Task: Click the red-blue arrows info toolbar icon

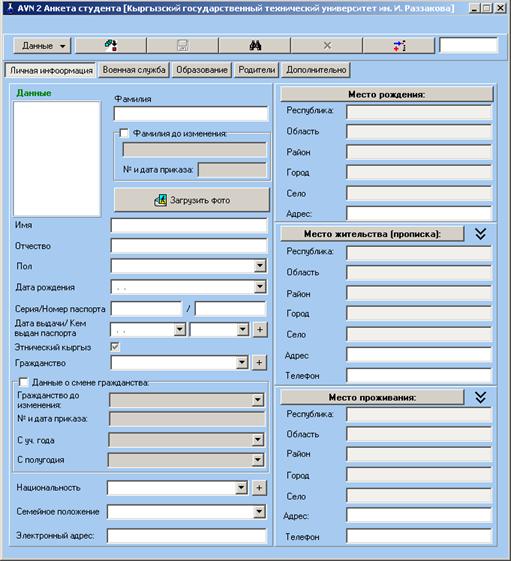Action: point(399,46)
